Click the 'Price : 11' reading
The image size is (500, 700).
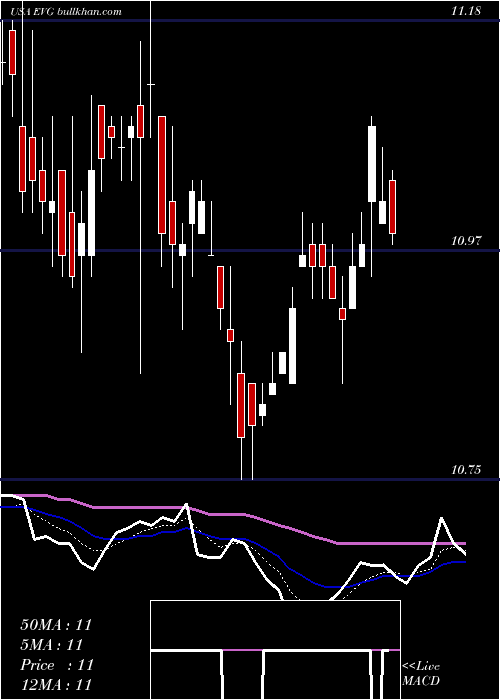tap(57, 665)
